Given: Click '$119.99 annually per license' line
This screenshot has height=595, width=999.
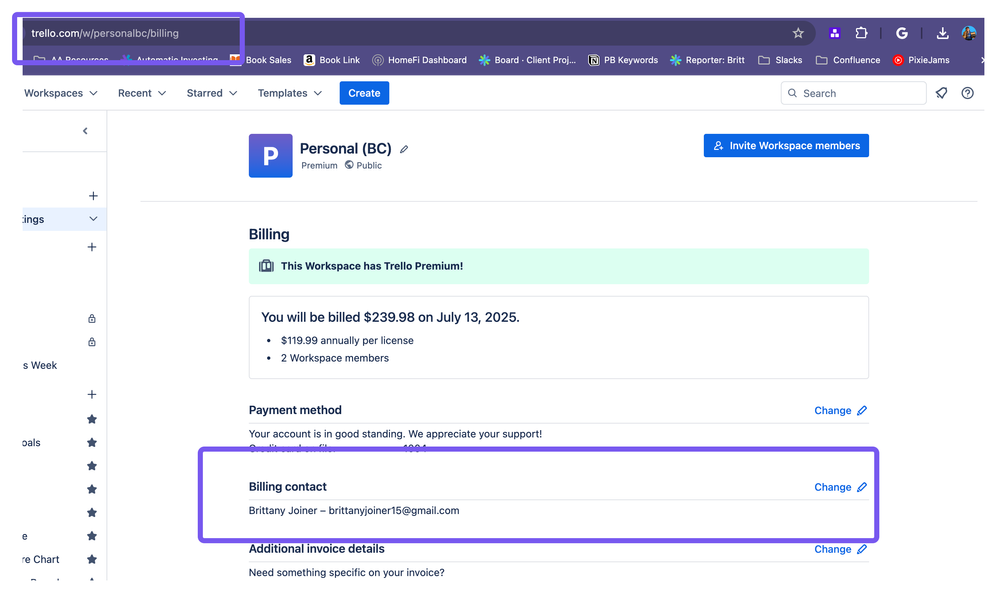Looking at the screenshot, I should tap(347, 341).
